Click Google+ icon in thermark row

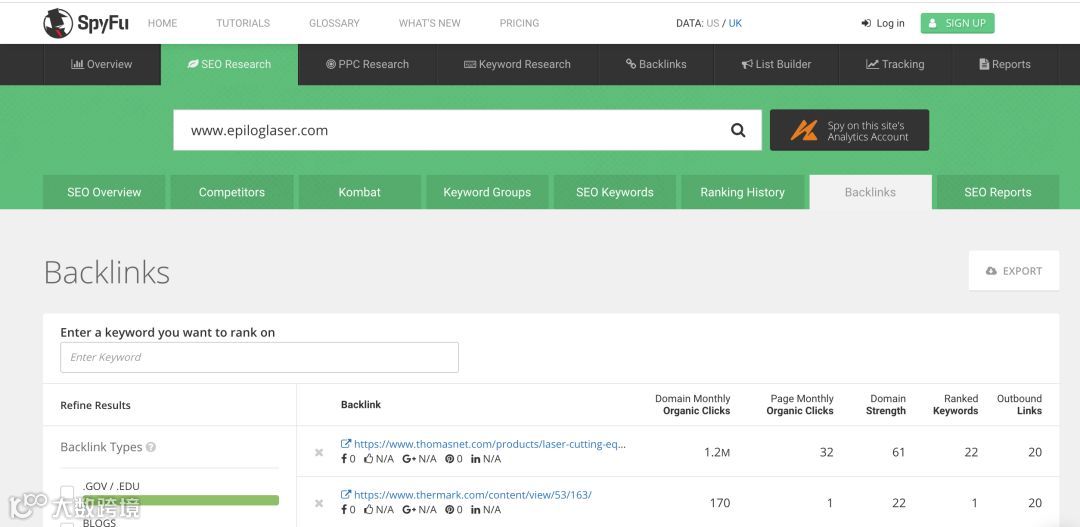tap(409, 510)
